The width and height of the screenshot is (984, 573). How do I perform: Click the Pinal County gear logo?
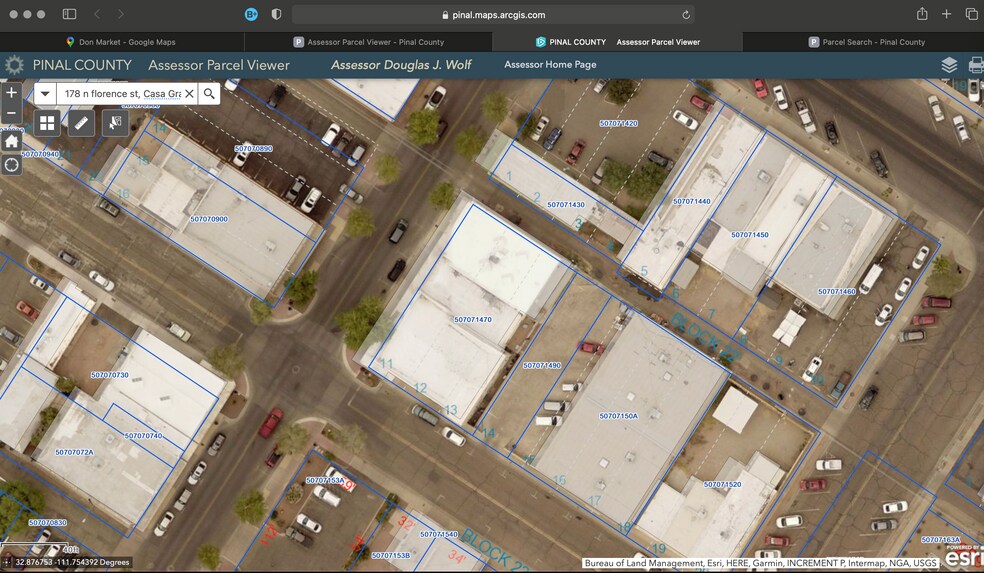(x=14, y=65)
